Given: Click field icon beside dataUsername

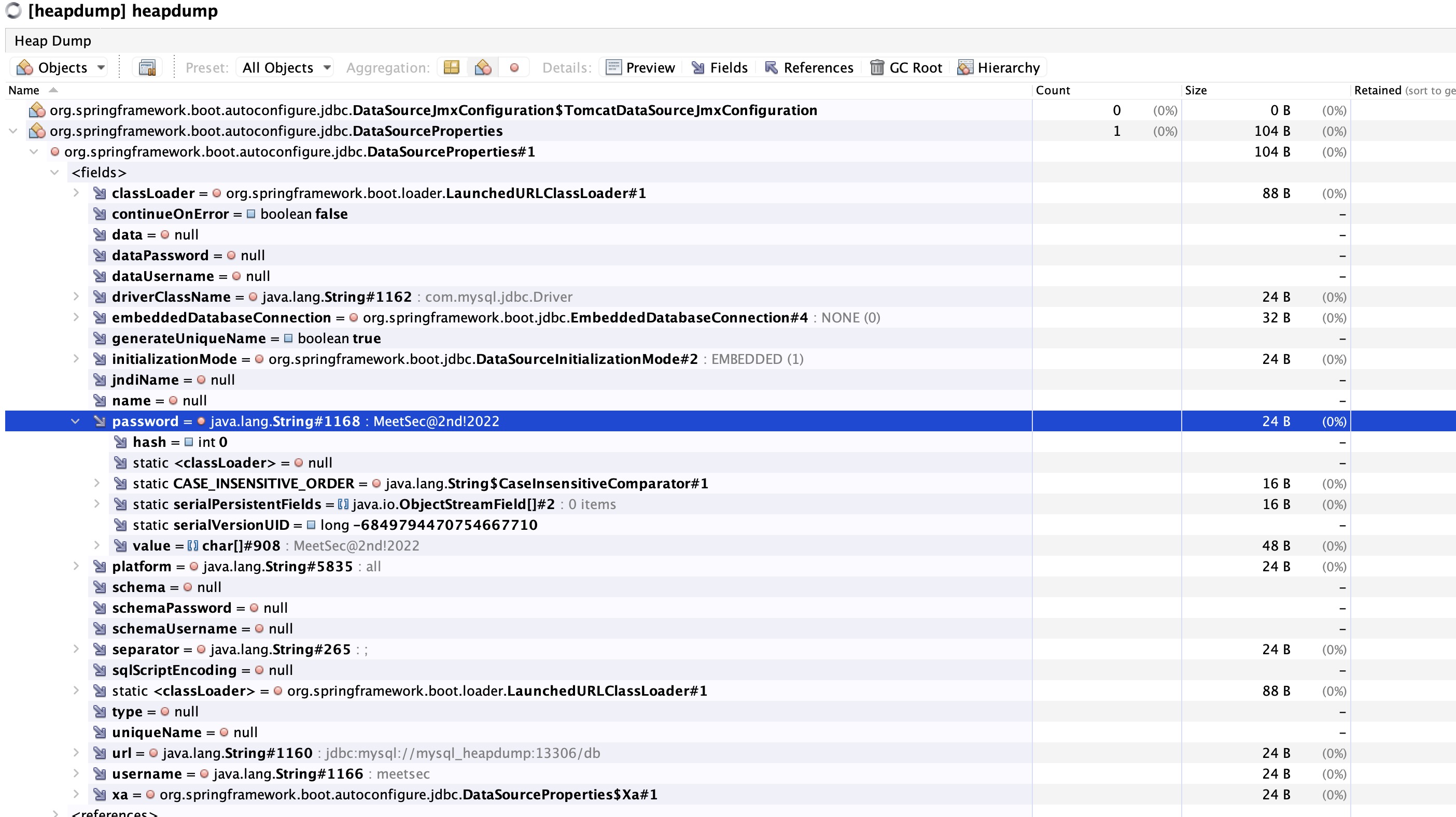Looking at the screenshot, I should coord(100,276).
